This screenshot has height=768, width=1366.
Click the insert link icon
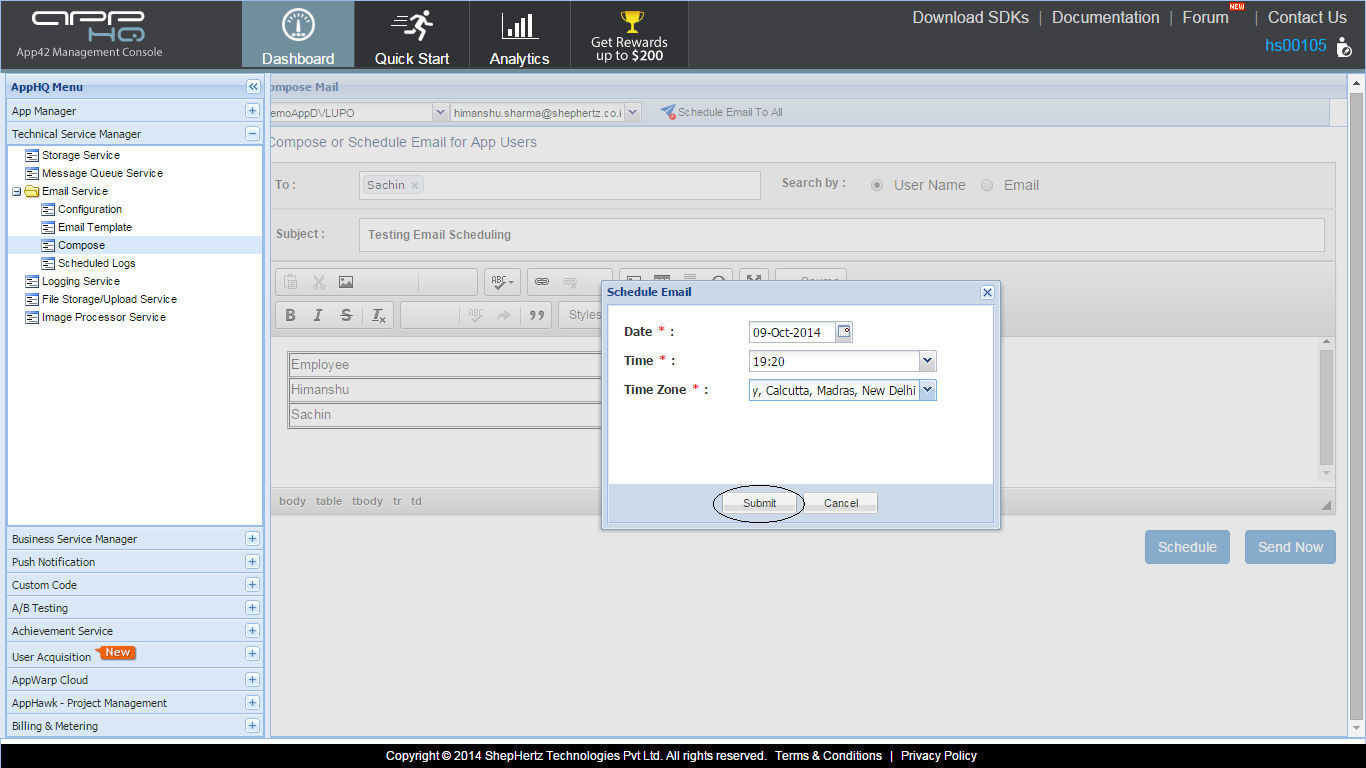pos(542,283)
